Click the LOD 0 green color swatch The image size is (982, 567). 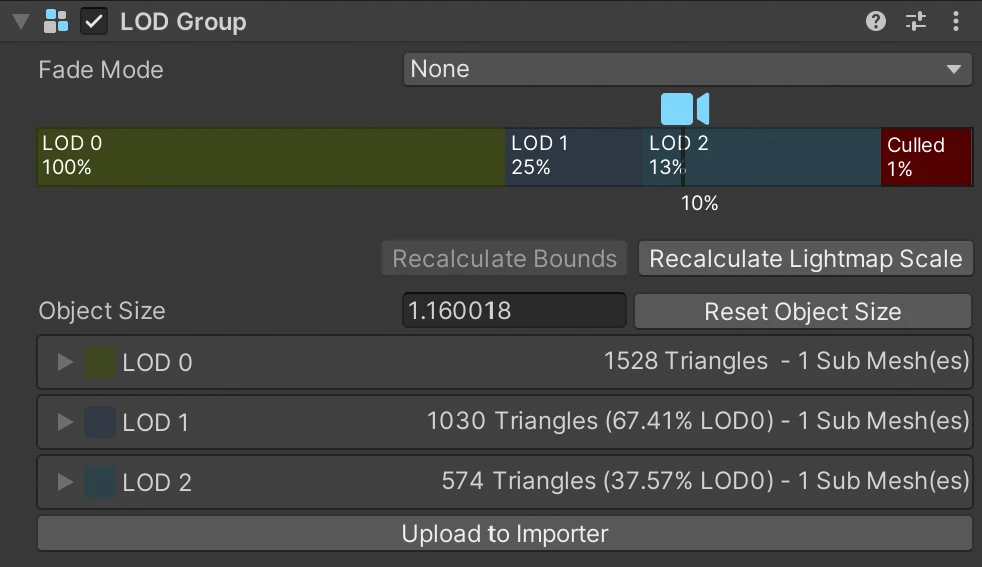(x=100, y=362)
